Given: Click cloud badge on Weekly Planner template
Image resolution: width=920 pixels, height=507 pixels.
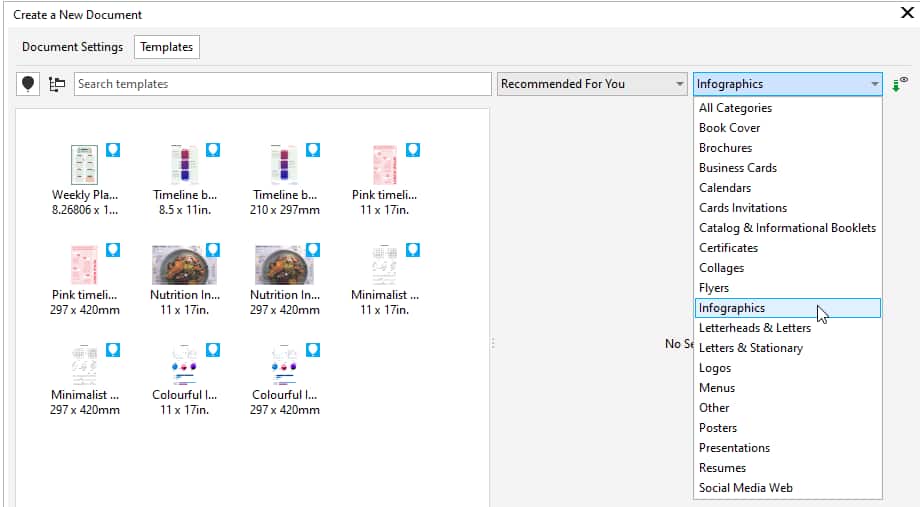Looking at the screenshot, I should click(113, 150).
